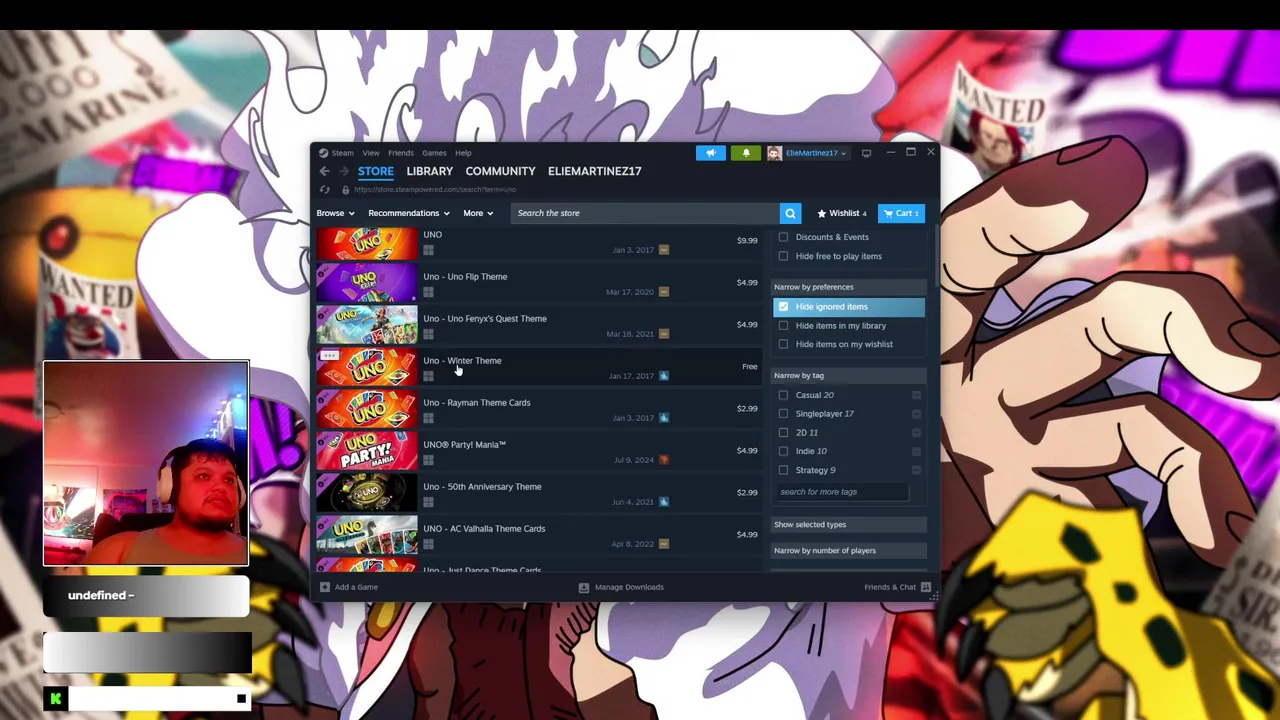1280x720 pixels.
Task: Open the green notifications bell
Action: pyautogui.click(x=746, y=153)
